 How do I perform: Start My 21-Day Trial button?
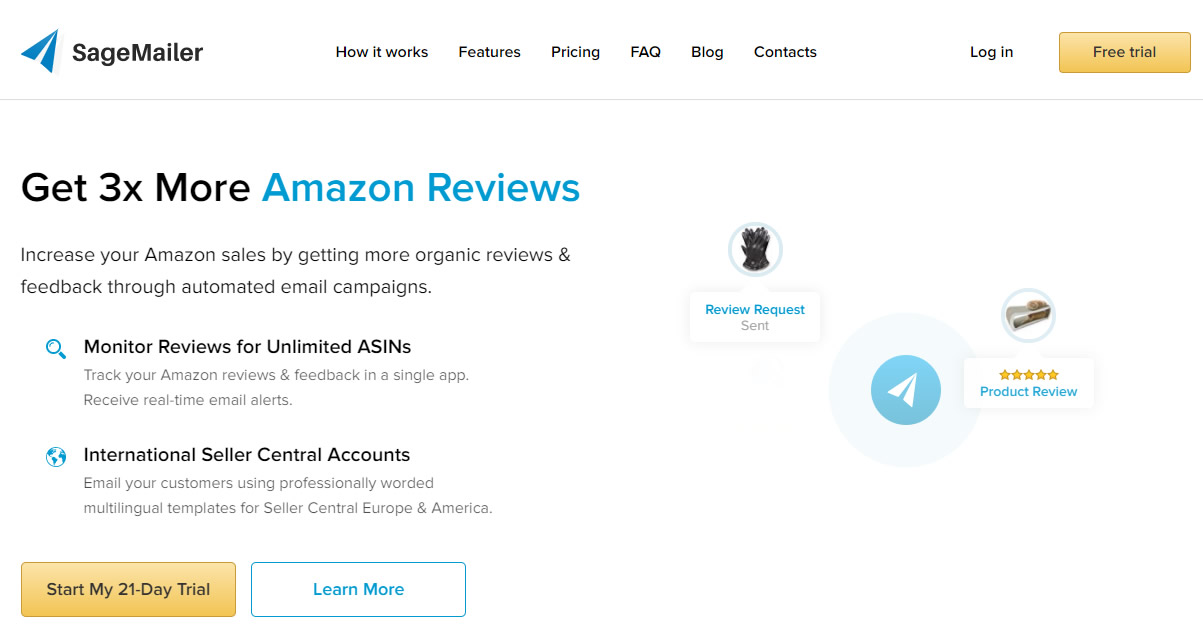coord(128,589)
